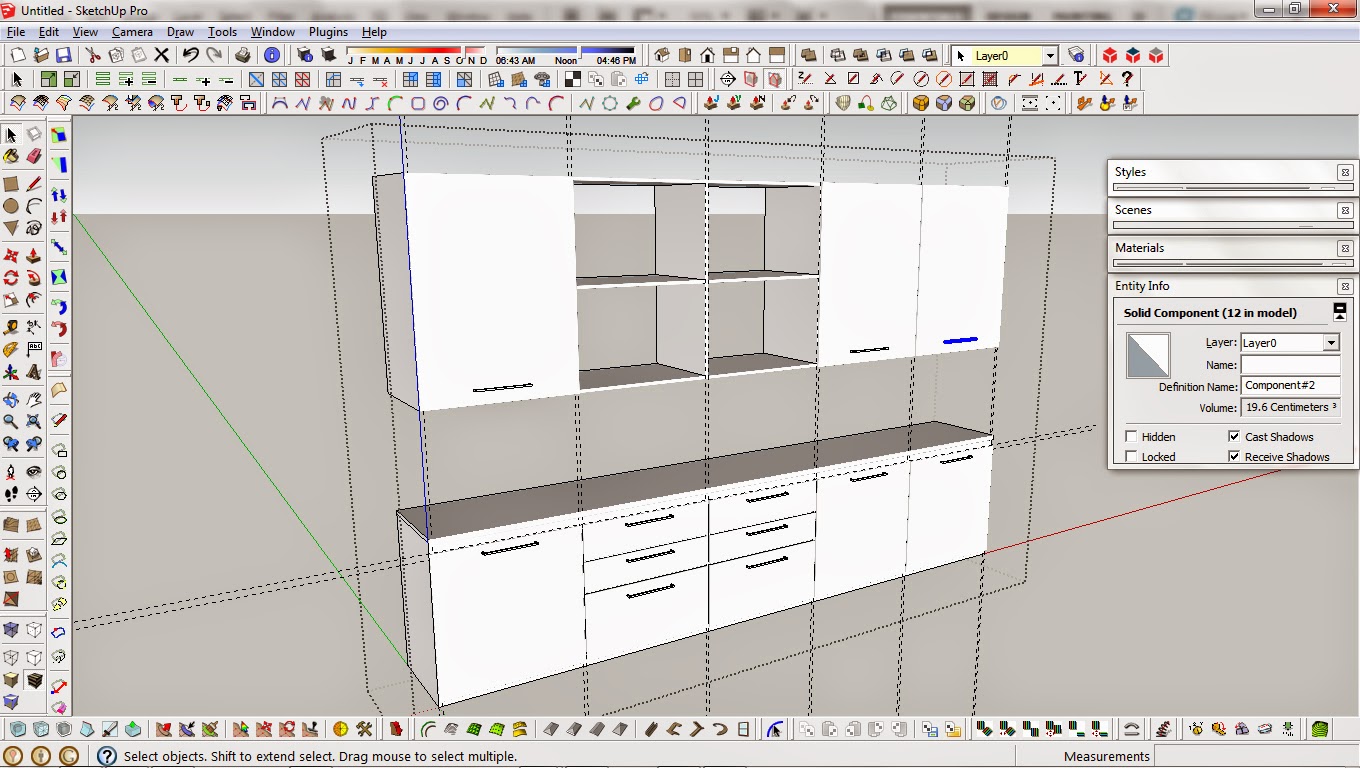Click the rightmost red cube icon beside layer toolbar
This screenshot has width=1360, height=768.
click(1156, 55)
